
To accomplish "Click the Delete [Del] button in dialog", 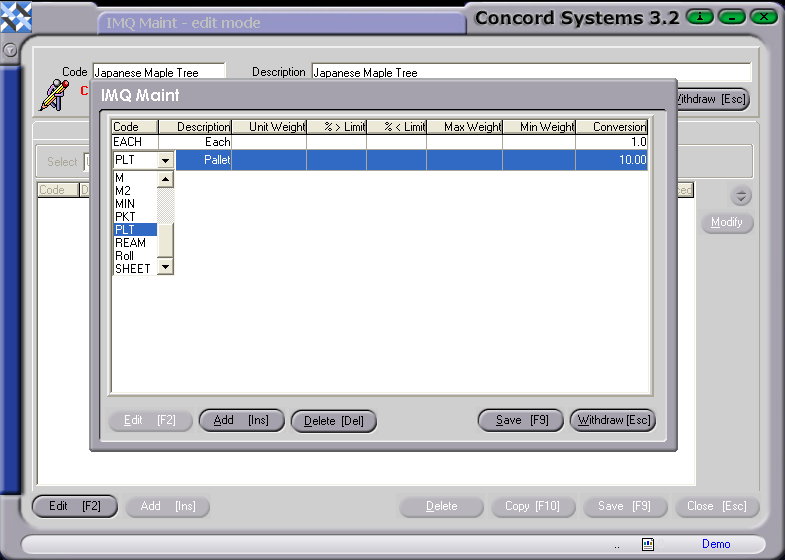I will point(334,421).
